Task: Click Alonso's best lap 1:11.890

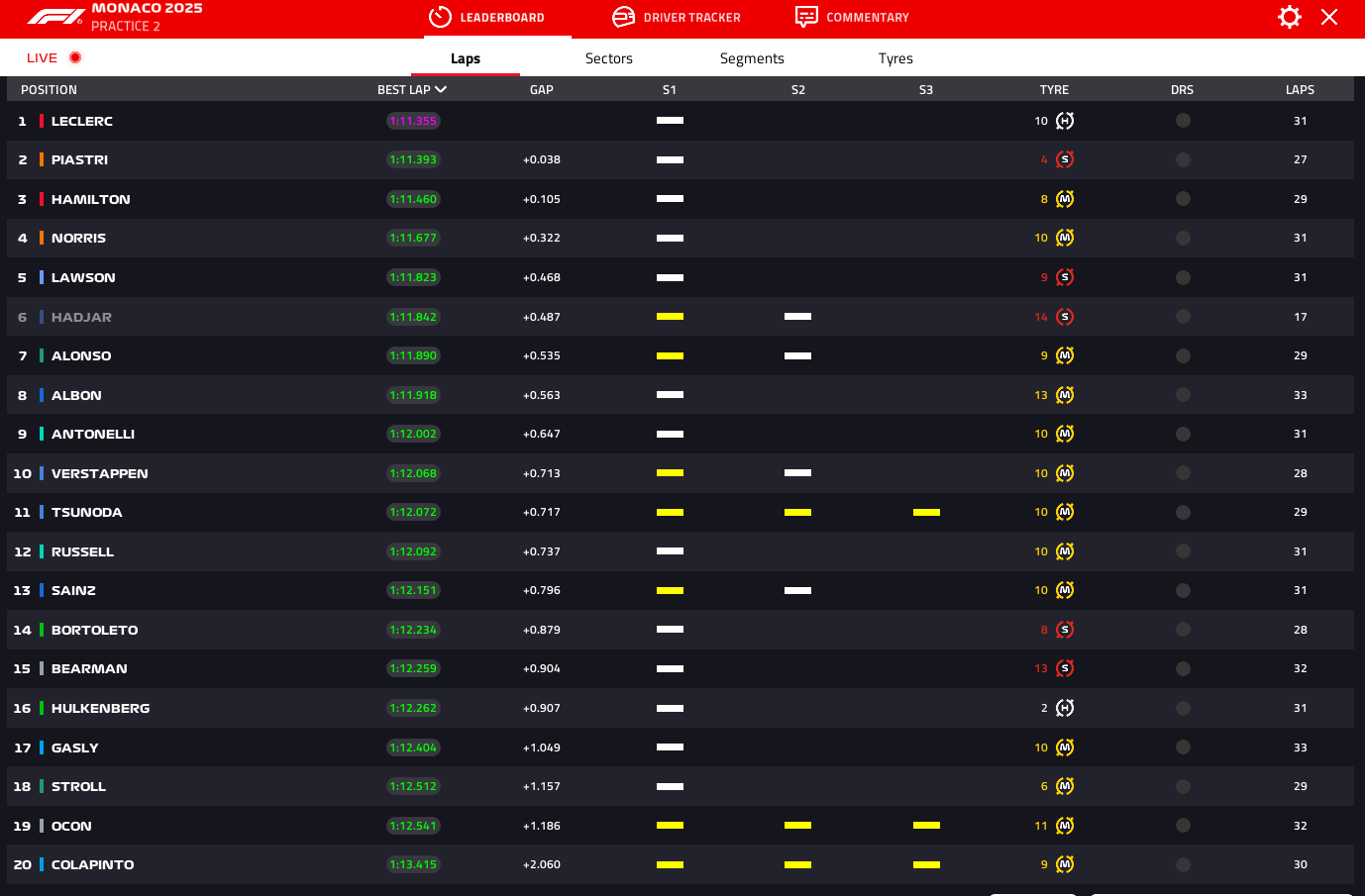Action: (x=413, y=355)
